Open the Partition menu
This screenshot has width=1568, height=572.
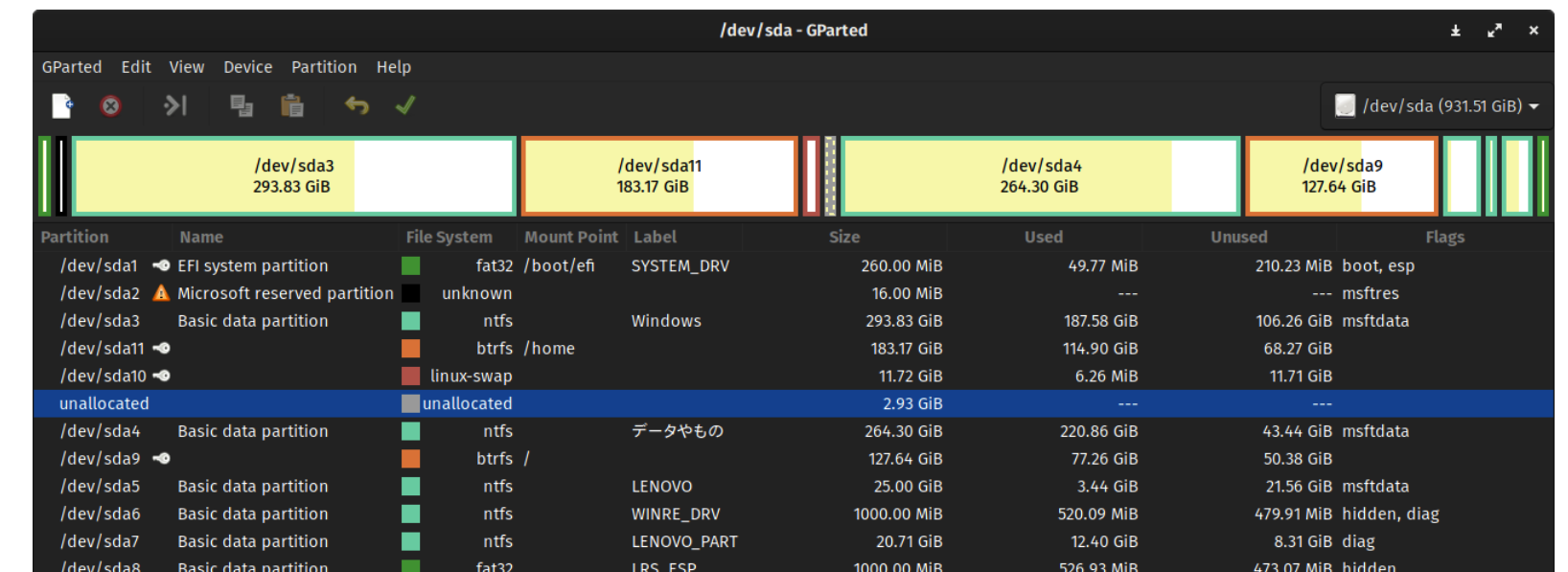tap(324, 67)
